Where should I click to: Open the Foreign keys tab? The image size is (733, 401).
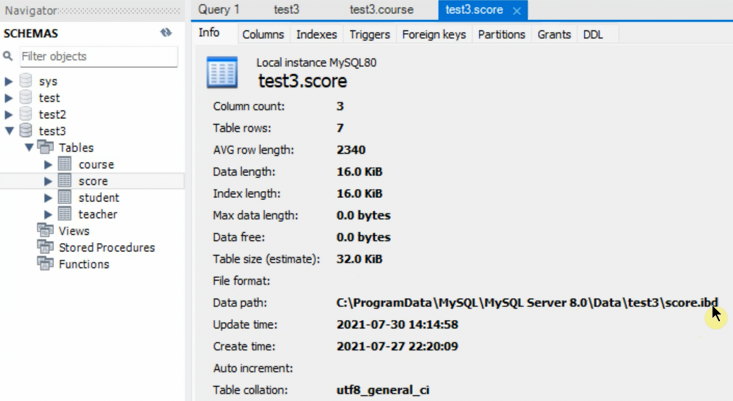434,34
